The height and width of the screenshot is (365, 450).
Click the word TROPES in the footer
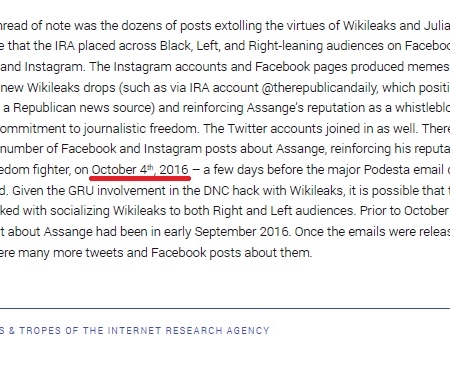(40, 330)
